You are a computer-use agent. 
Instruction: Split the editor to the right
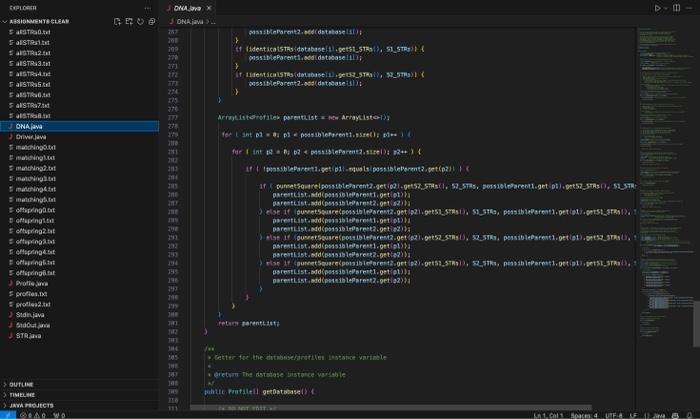(677, 8)
